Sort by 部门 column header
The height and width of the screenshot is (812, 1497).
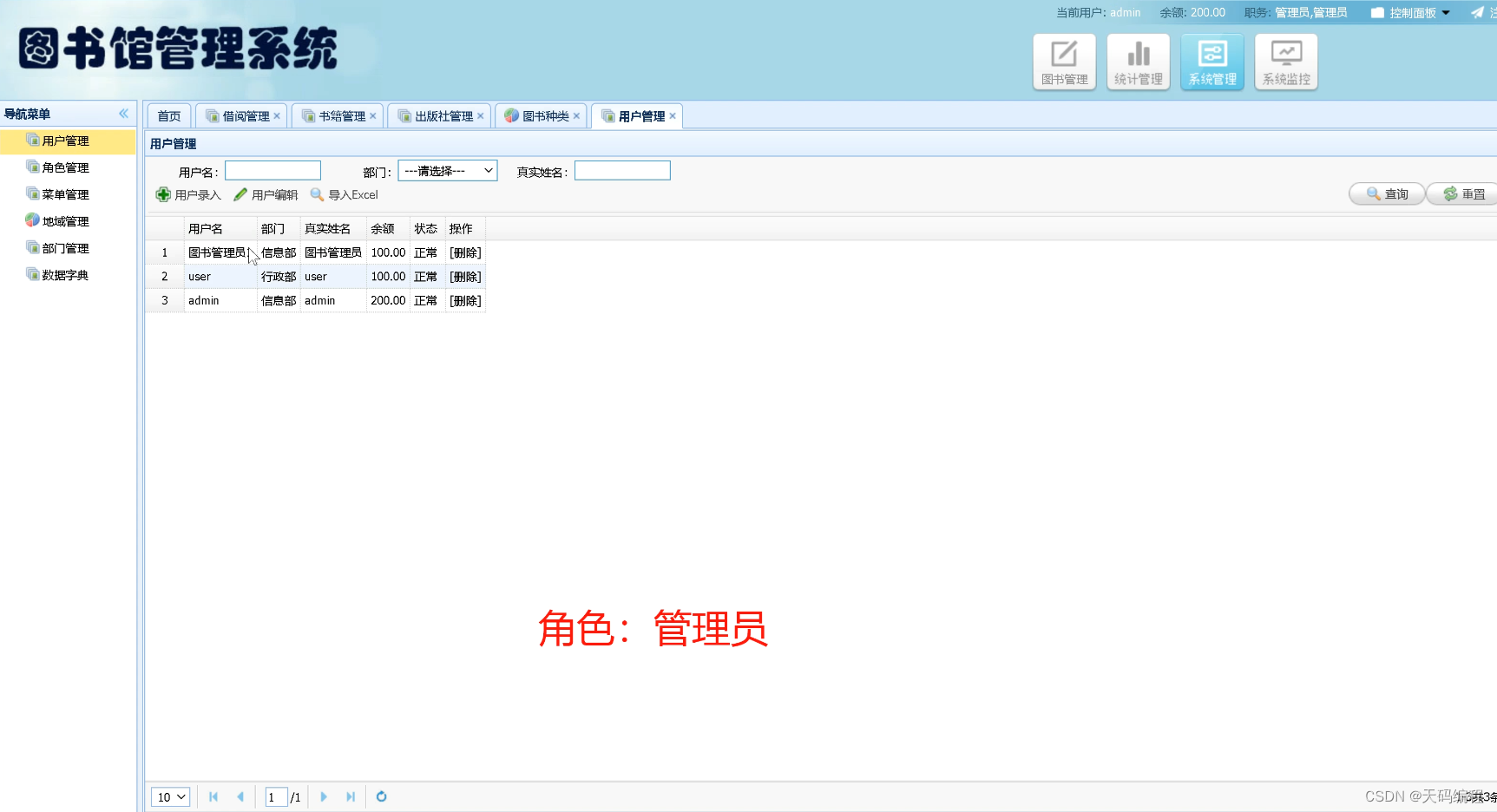(279, 229)
